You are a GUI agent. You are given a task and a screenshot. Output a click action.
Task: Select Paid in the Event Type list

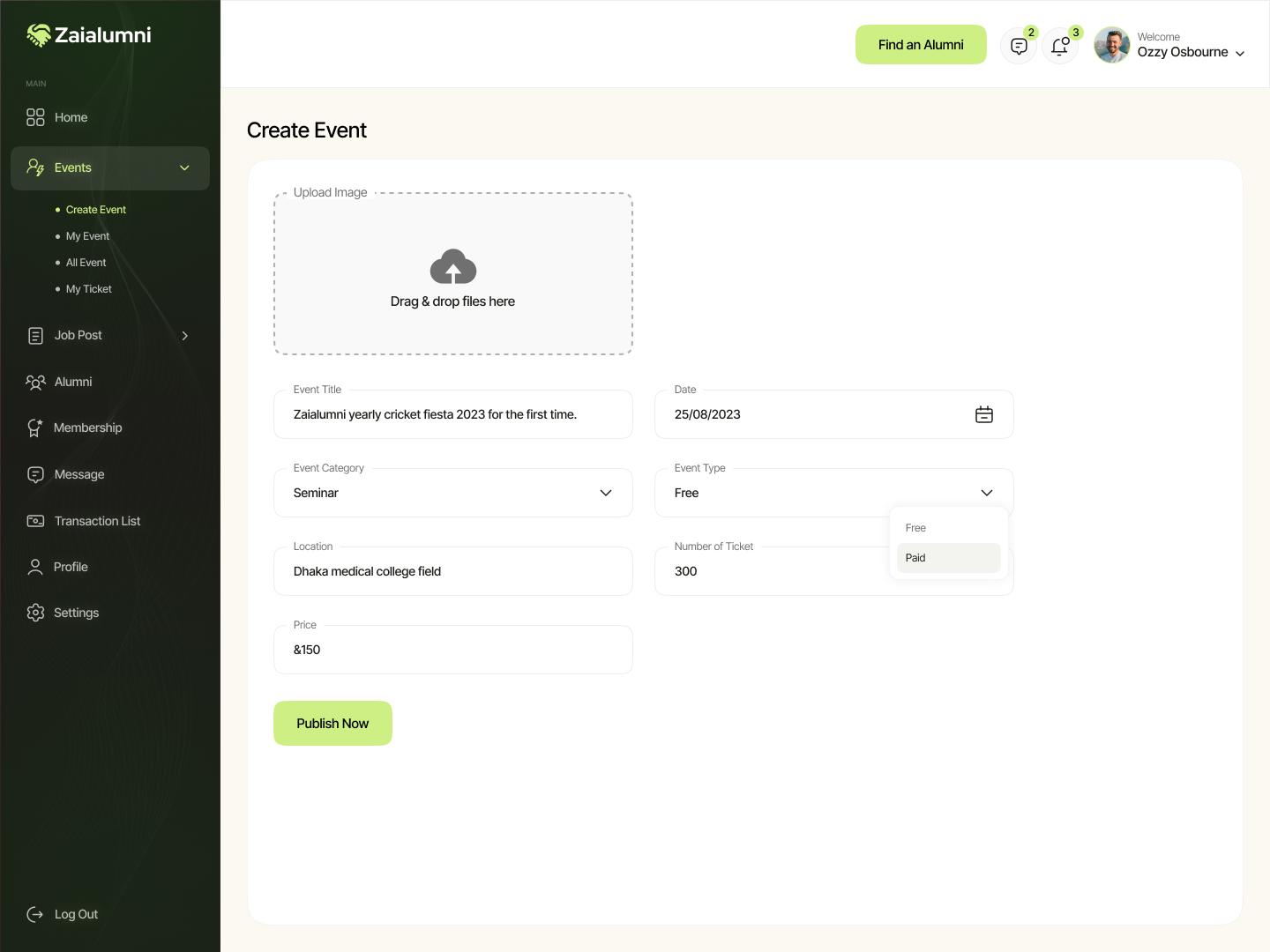(915, 557)
